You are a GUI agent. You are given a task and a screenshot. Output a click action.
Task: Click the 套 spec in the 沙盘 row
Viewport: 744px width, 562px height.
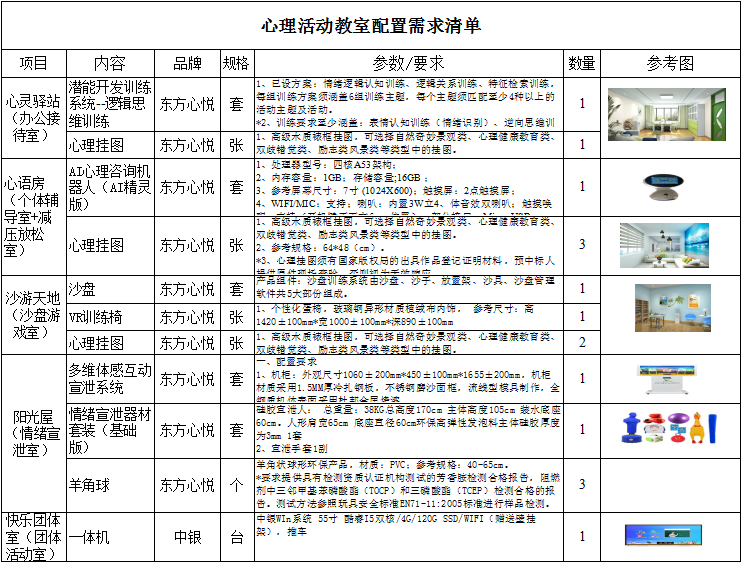tap(237, 289)
